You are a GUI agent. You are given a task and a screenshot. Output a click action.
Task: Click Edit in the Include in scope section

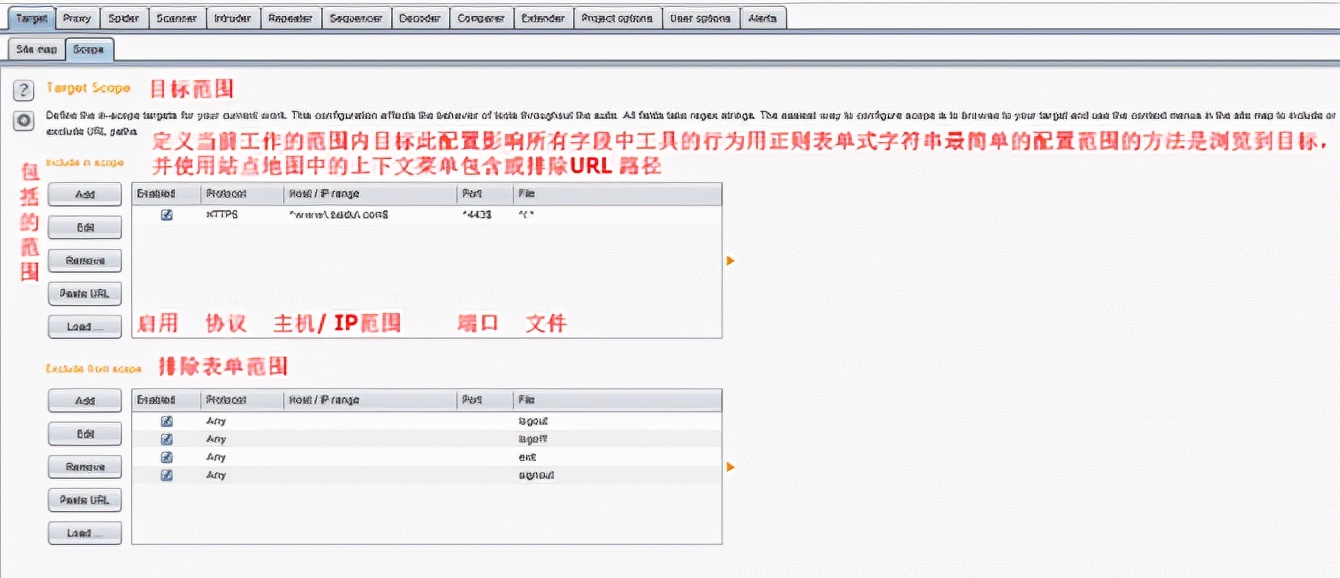coord(85,227)
